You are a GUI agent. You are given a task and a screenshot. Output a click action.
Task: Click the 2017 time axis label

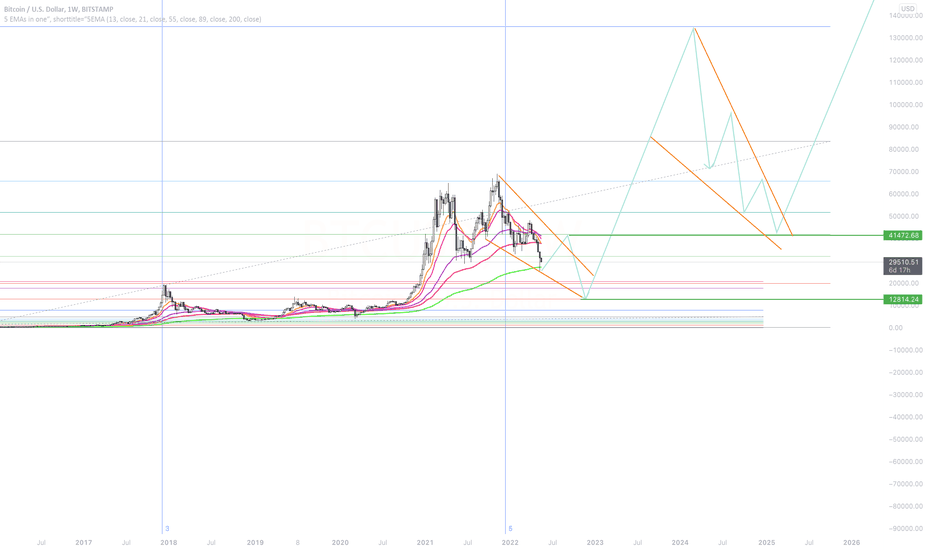coord(84,542)
